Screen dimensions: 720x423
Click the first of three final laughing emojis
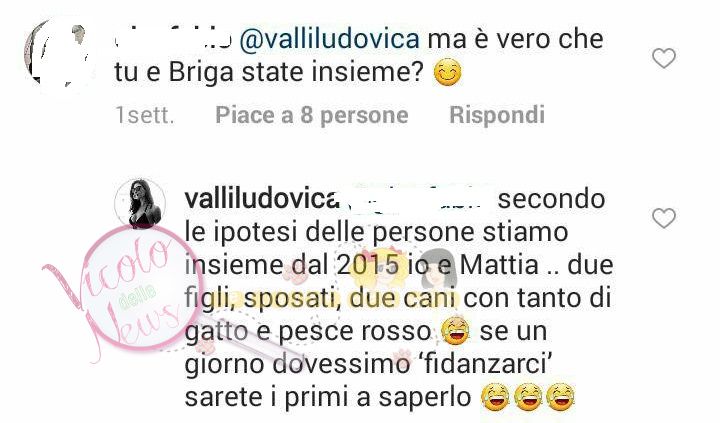coord(495,397)
